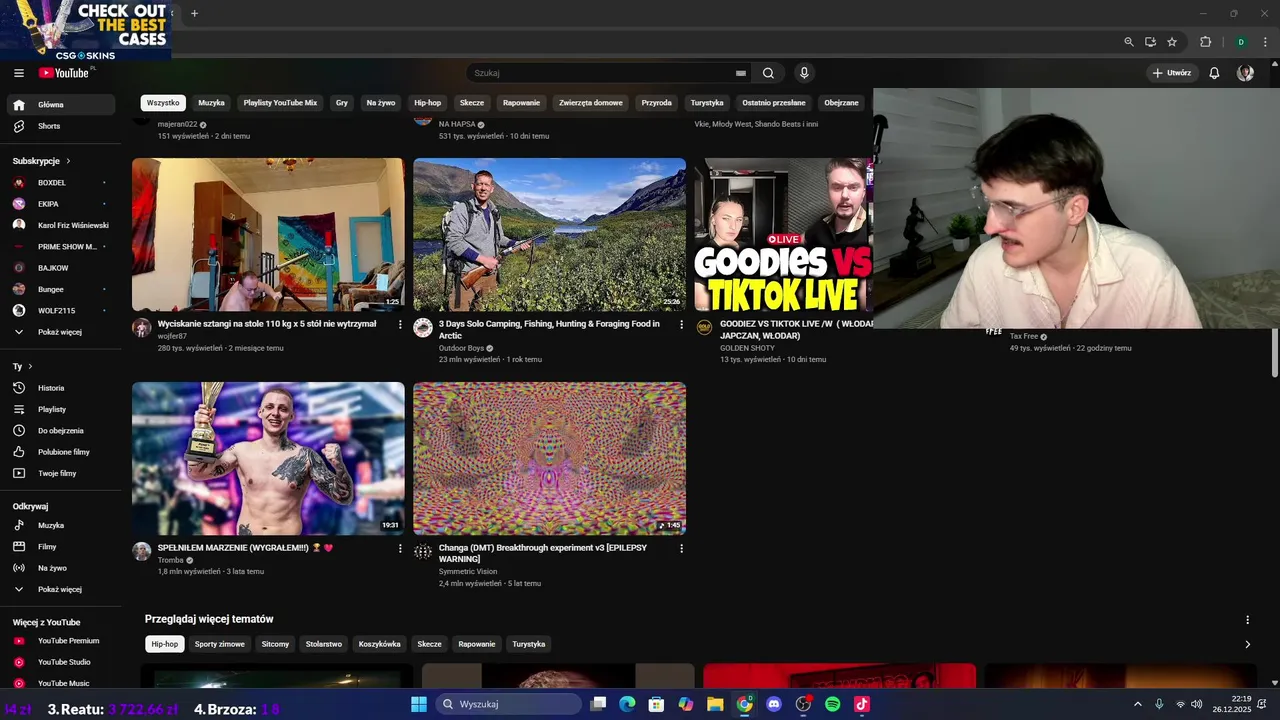The image size is (1280, 720).
Task: Click the page vertical scrollbar
Action: pos(1274,351)
